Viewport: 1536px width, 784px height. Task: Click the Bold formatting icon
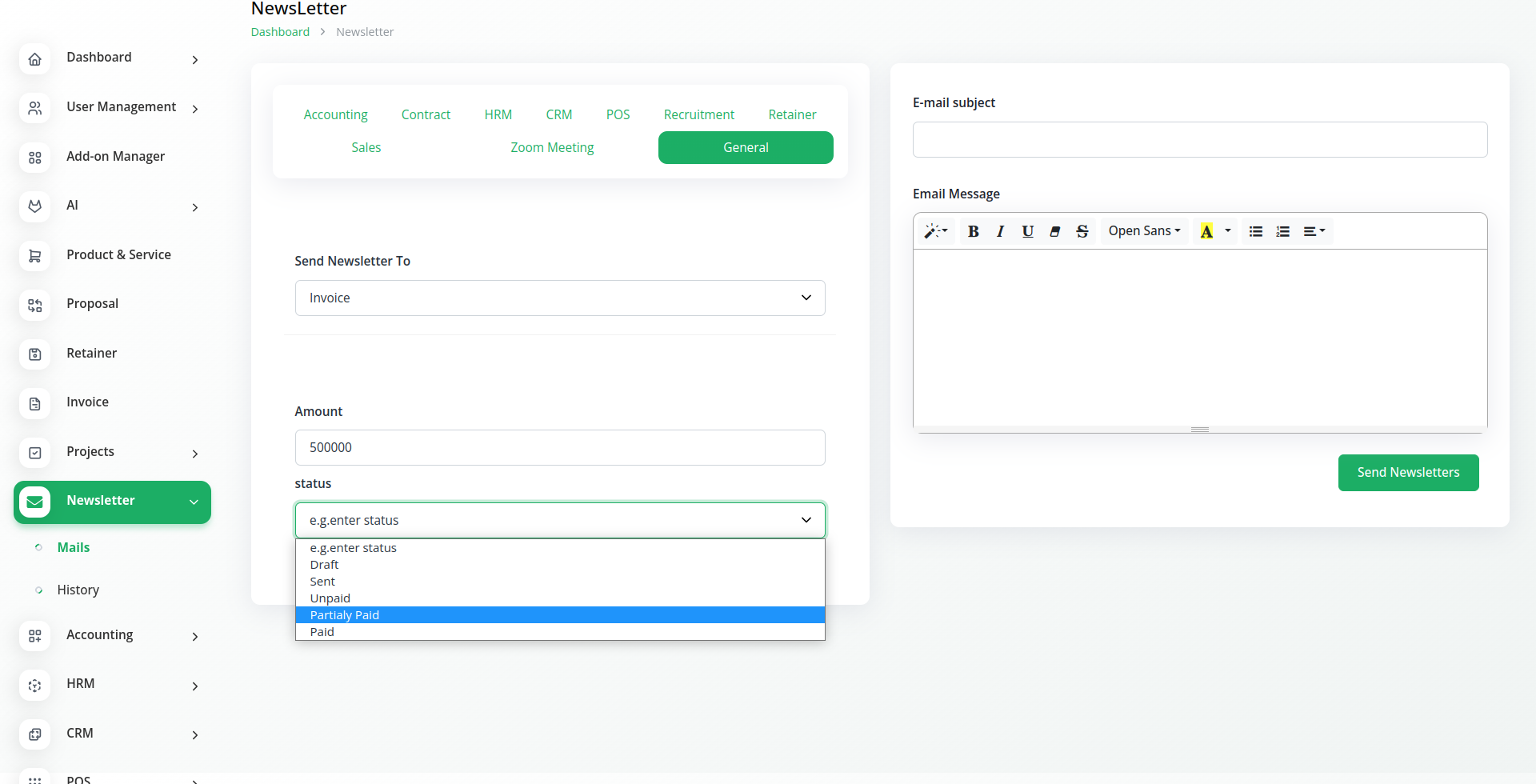pos(973,231)
